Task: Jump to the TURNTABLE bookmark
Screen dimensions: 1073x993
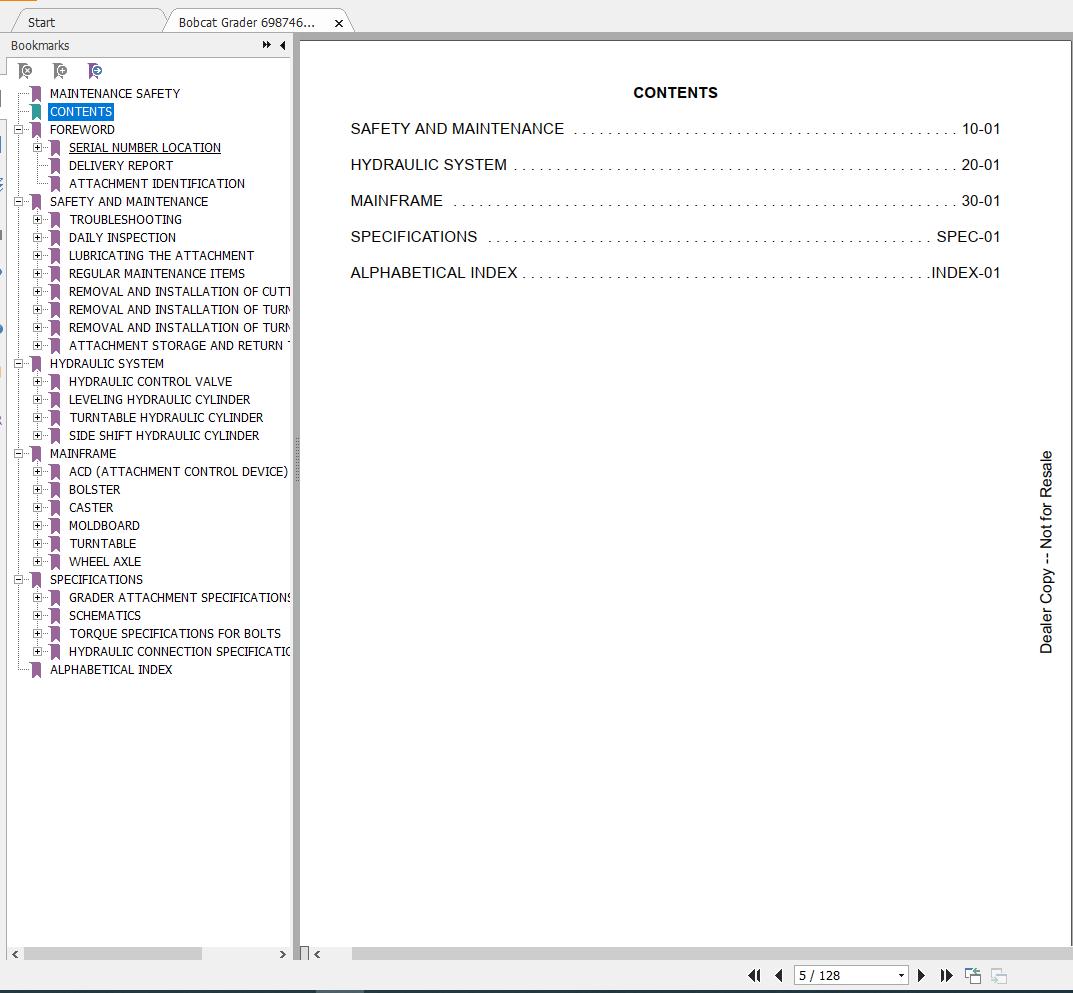Action: pos(103,543)
